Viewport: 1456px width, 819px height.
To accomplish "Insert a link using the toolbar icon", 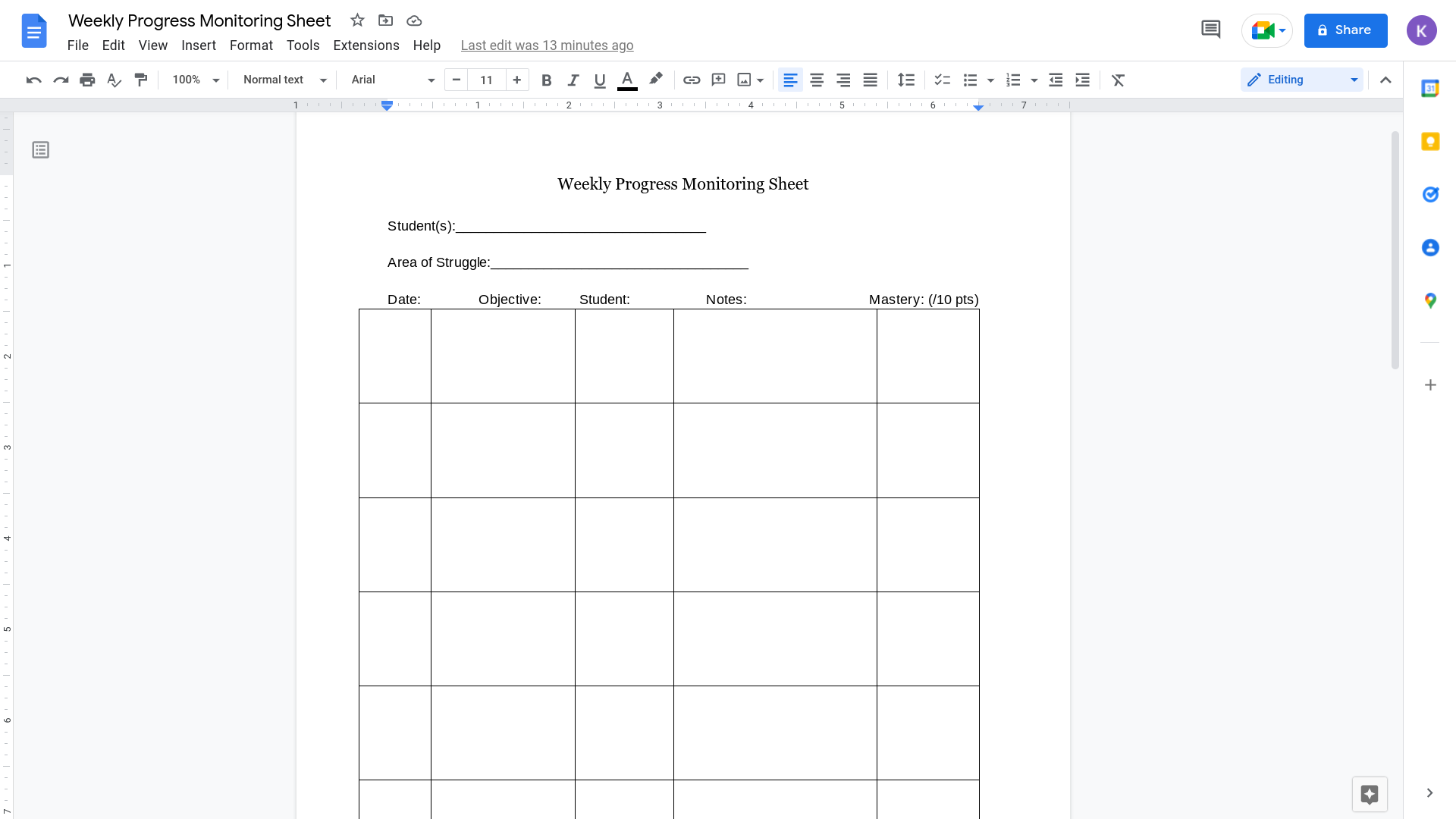I will pyautogui.click(x=691, y=80).
